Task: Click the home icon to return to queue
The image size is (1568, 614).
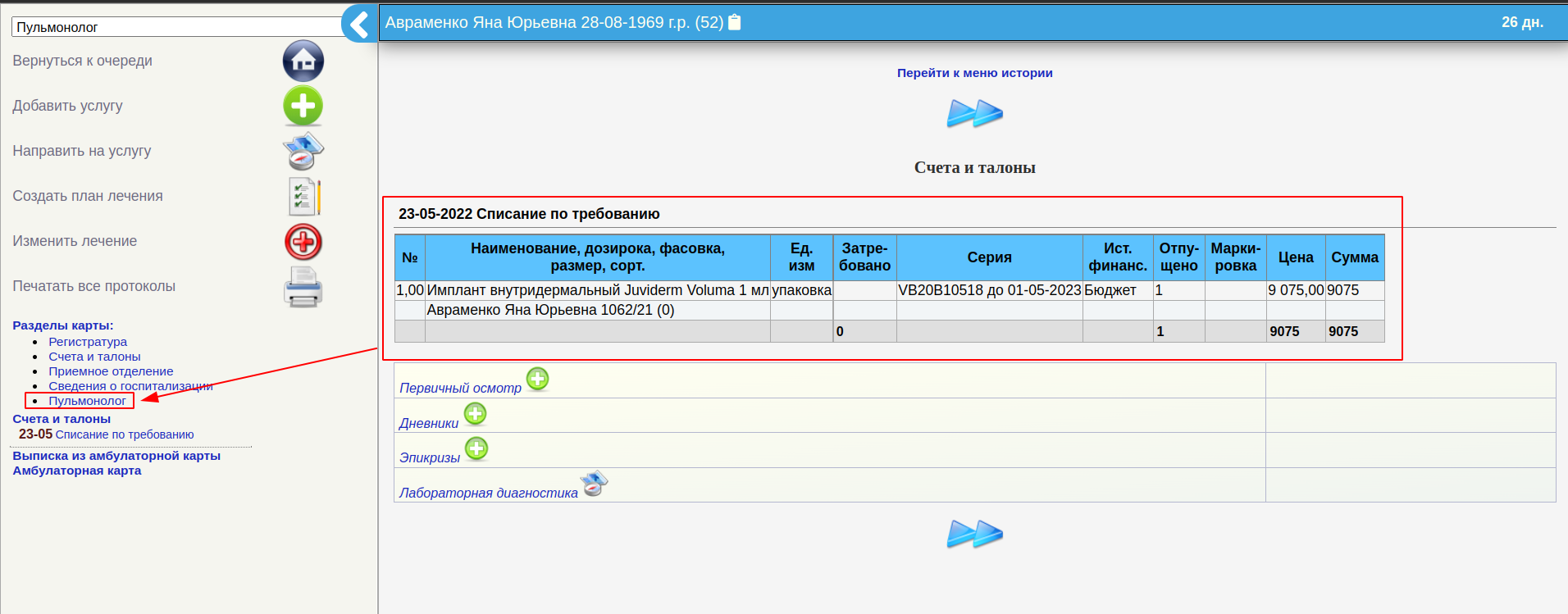Action: click(303, 61)
